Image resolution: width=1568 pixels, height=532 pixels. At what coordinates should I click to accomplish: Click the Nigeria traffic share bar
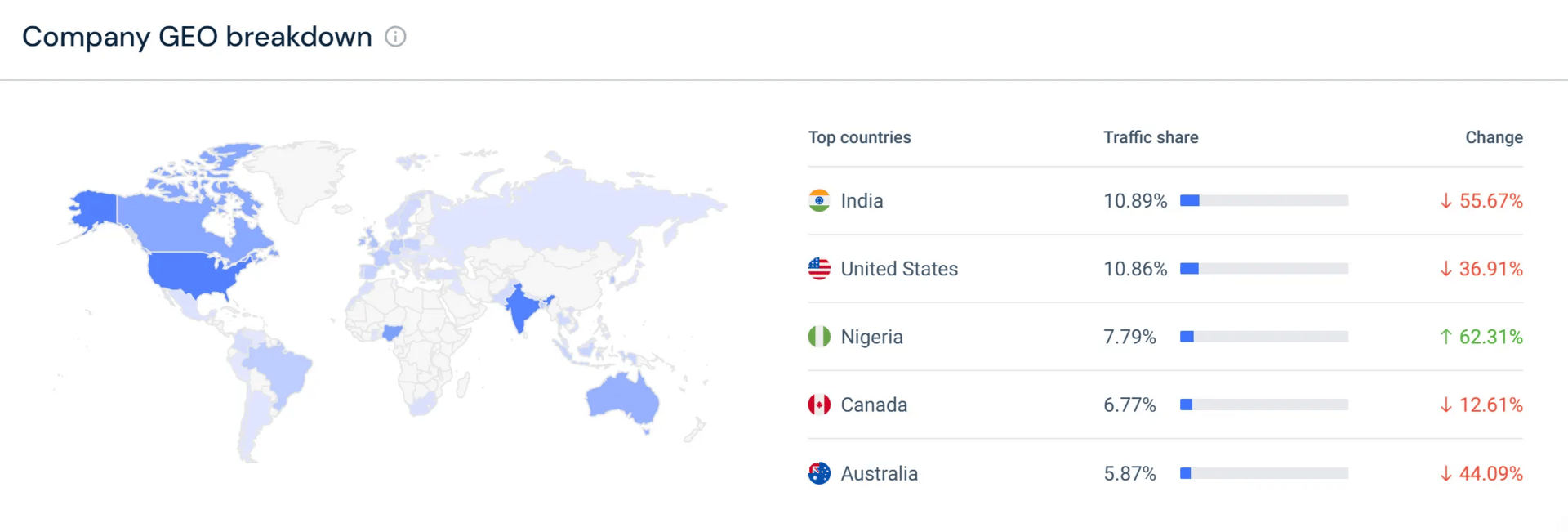tap(1264, 337)
